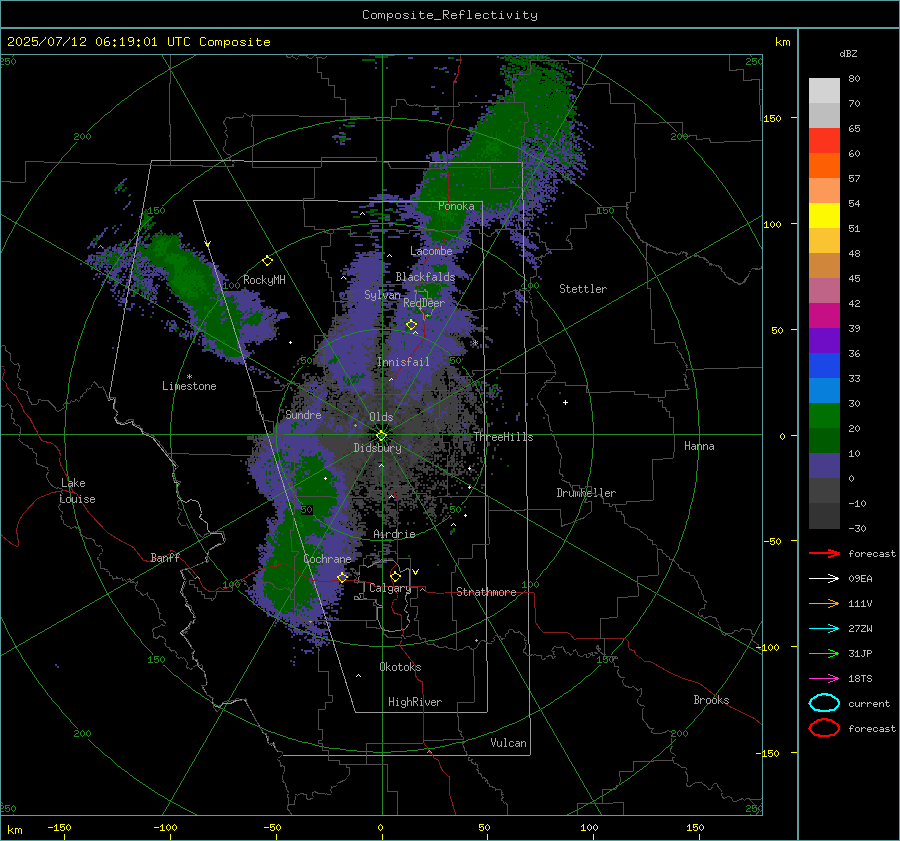
Task: Click the Stettler city label
Action: tap(583, 289)
